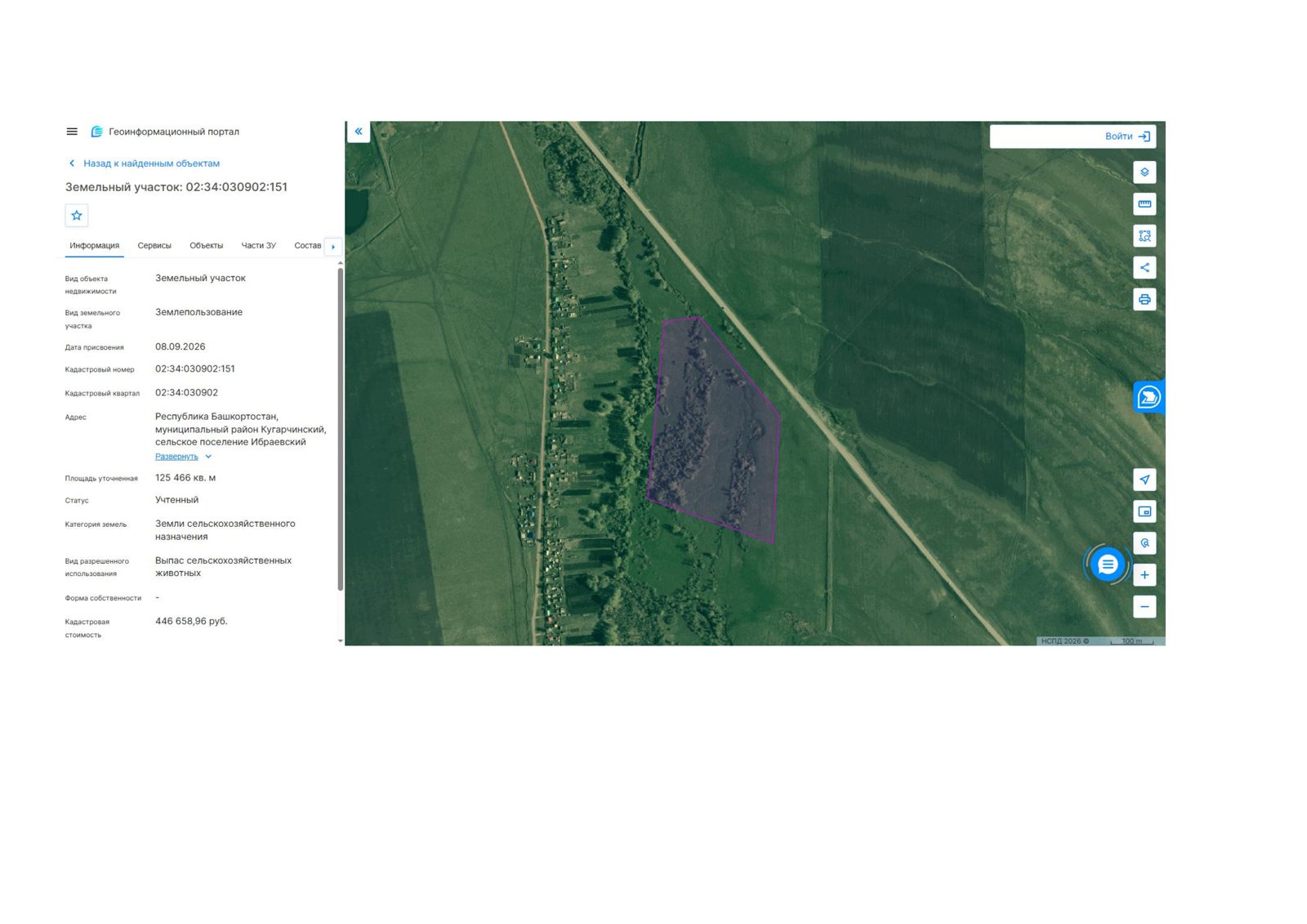This screenshot has height=924, width=1307.
Task: Click the assignment date 08.09.2026
Action: pos(181,347)
